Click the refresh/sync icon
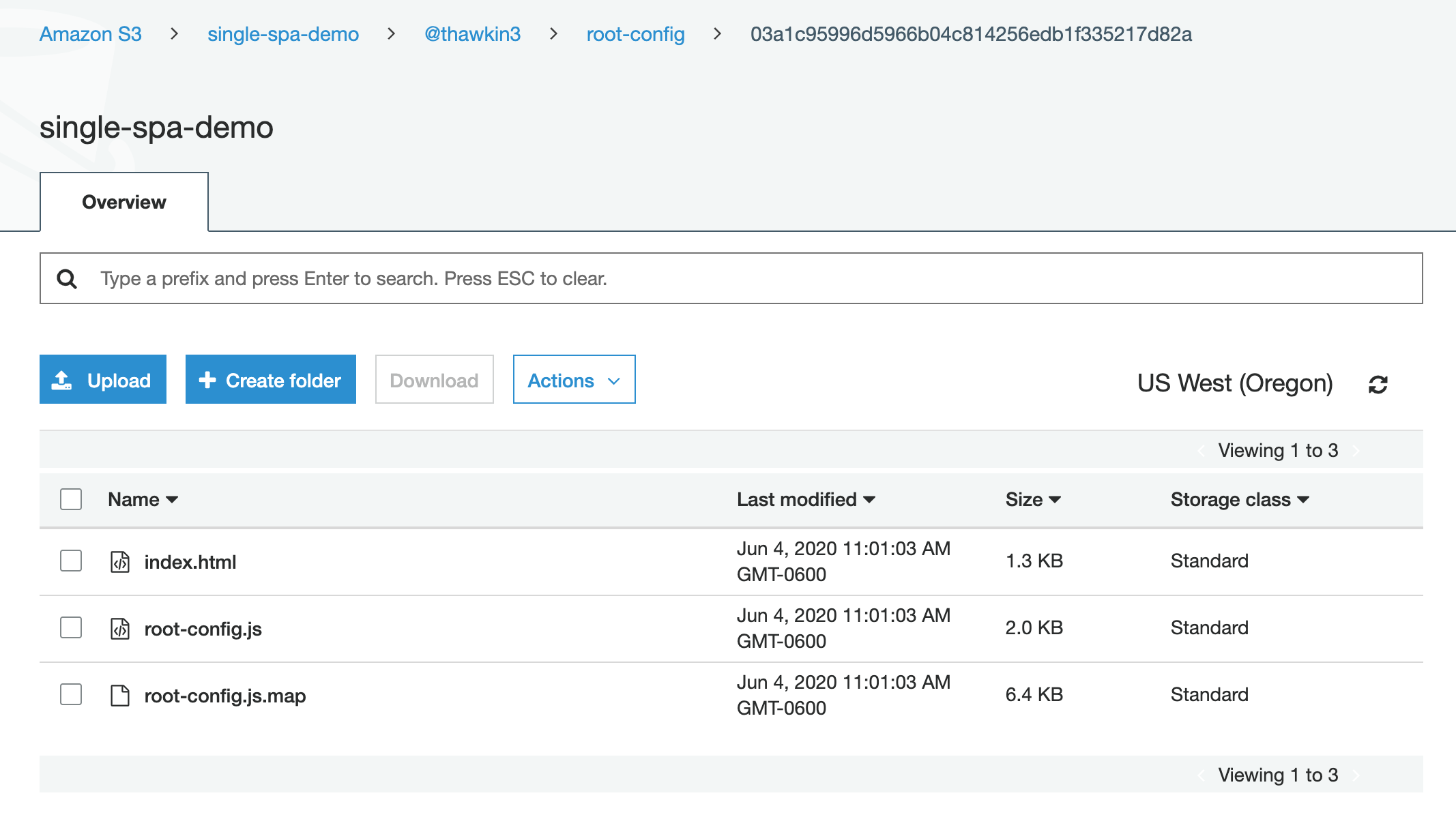 [x=1378, y=383]
